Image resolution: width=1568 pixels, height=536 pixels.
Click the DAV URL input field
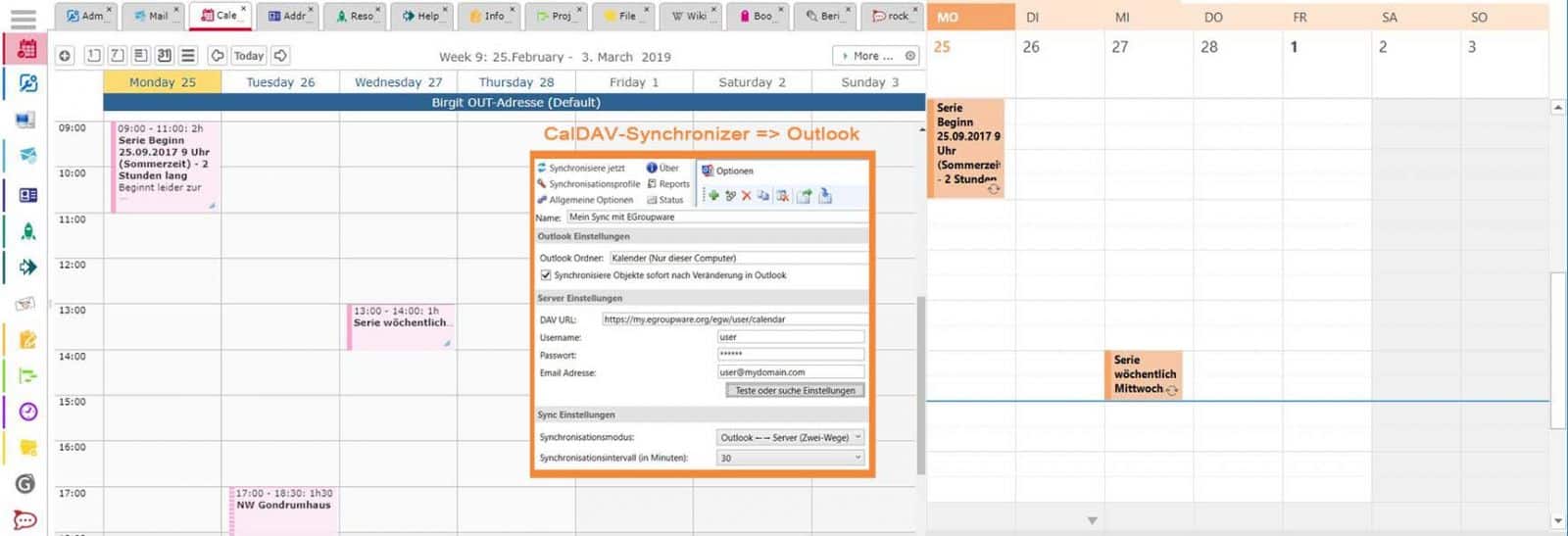coord(733,319)
